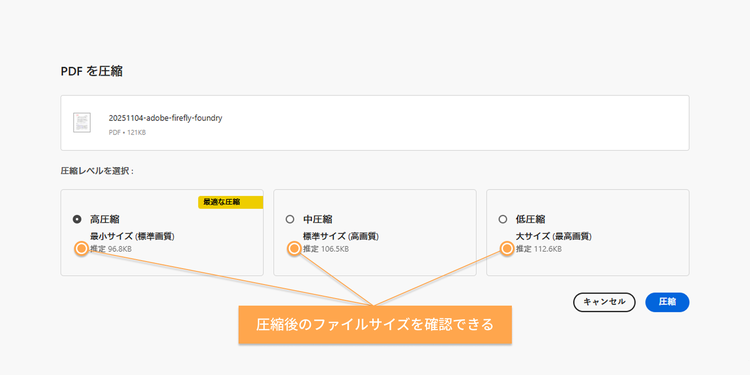The image size is (750, 375).
Task: Click the 中圧縮 option label
Action: 318,219
